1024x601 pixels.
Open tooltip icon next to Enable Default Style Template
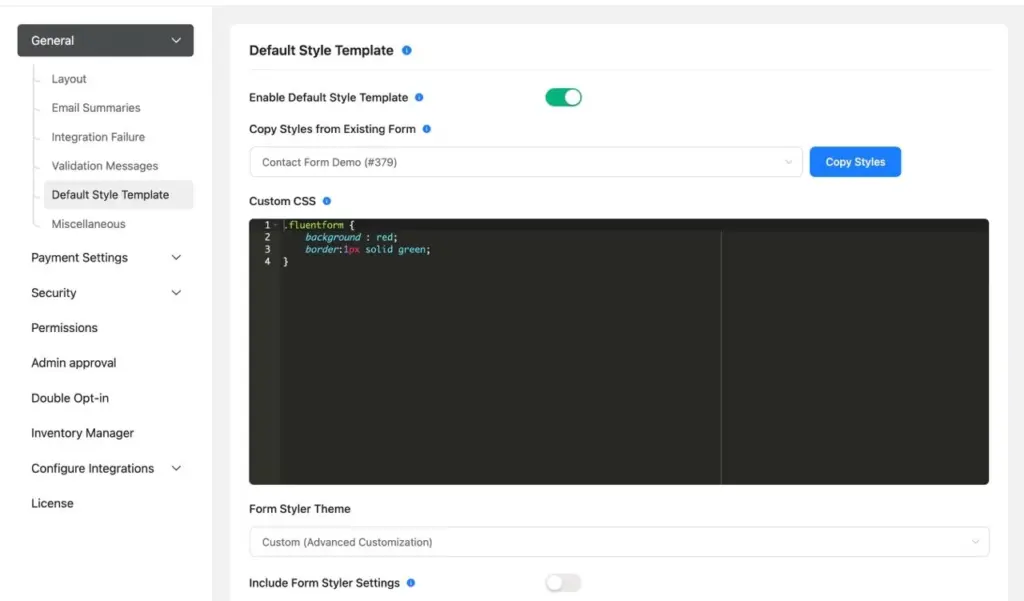[421, 98]
